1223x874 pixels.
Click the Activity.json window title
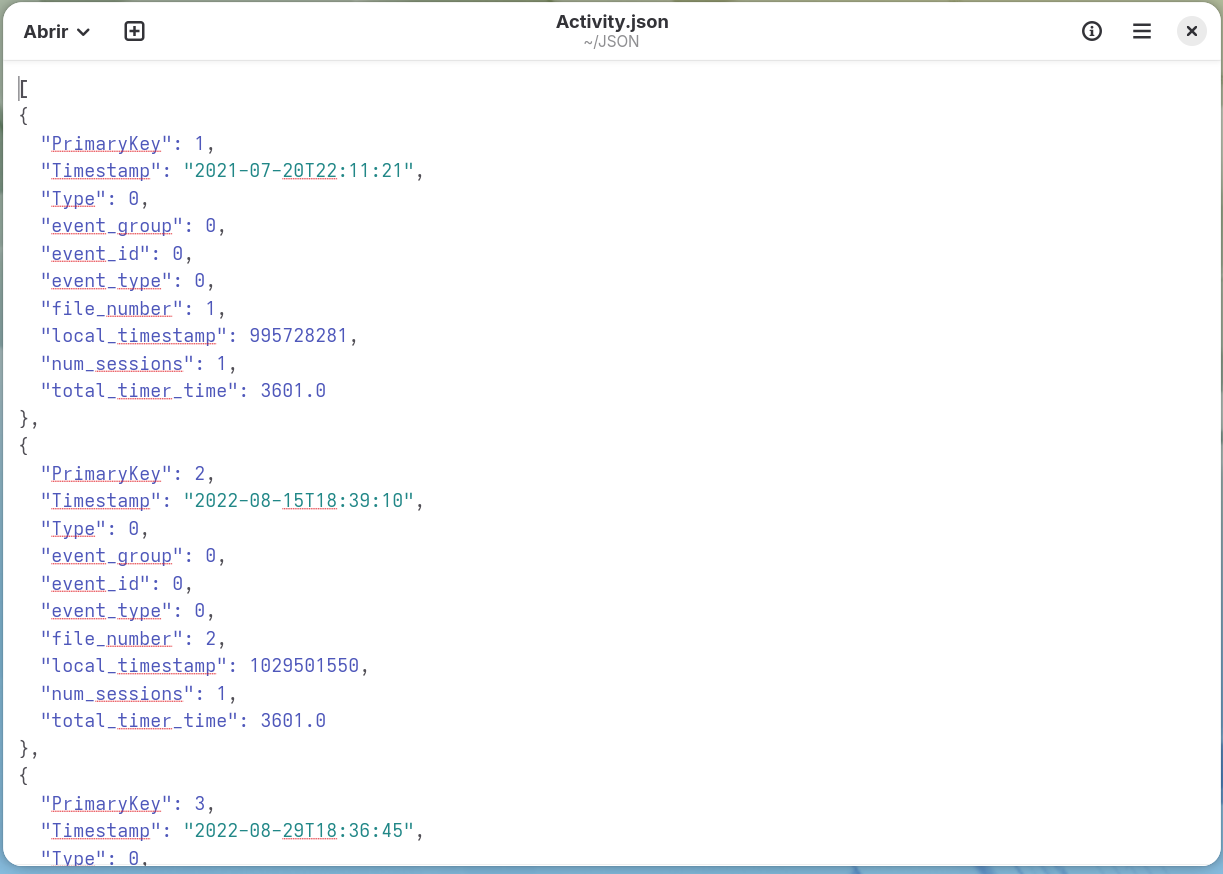coord(612,22)
